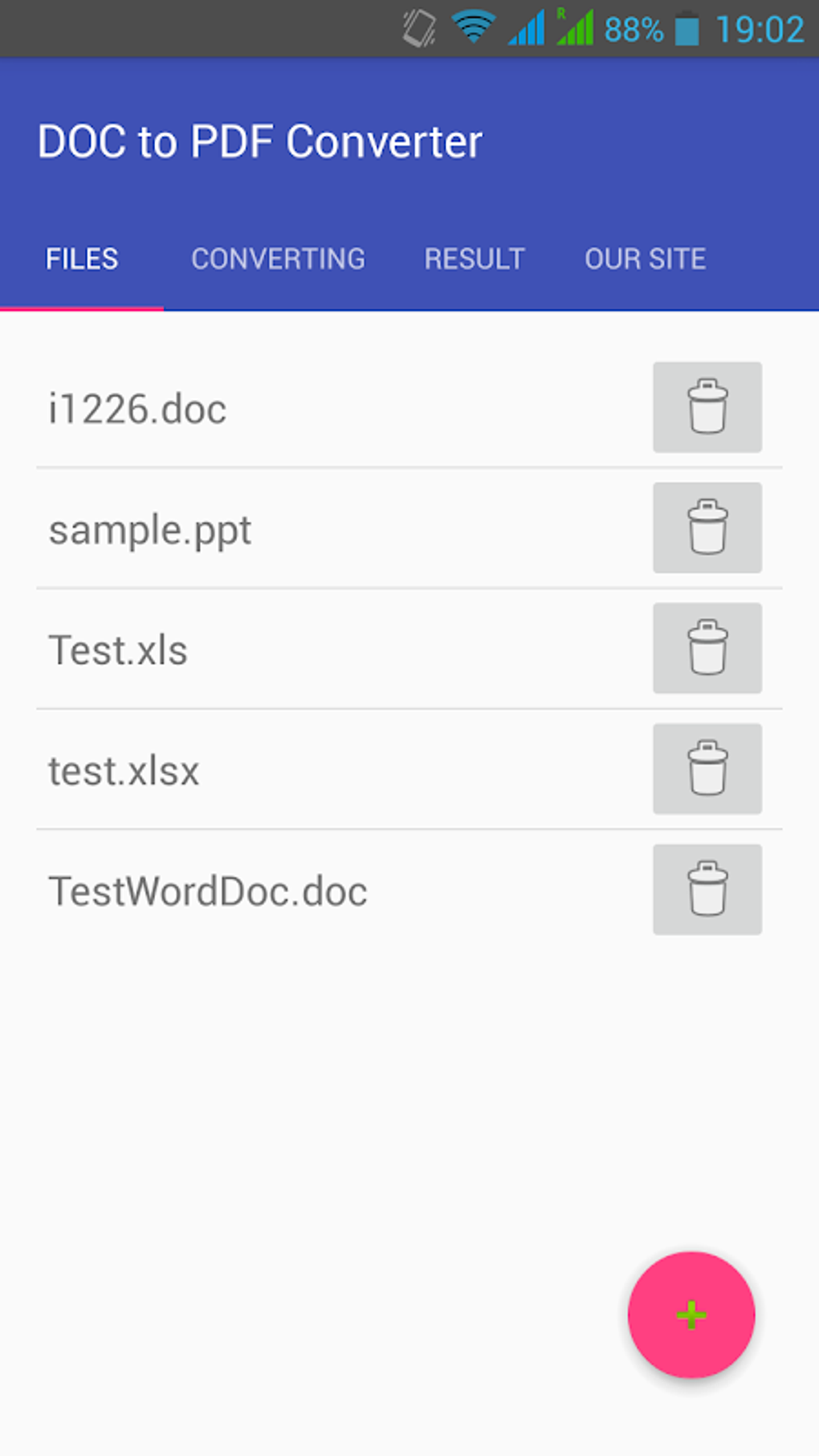Tap the Test.xls file name
The height and width of the screenshot is (1456, 819).
point(118,651)
